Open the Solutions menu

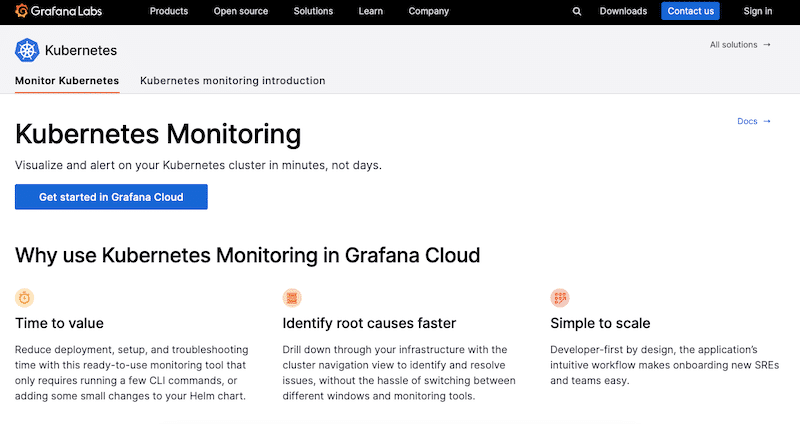(x=313, y=11)
